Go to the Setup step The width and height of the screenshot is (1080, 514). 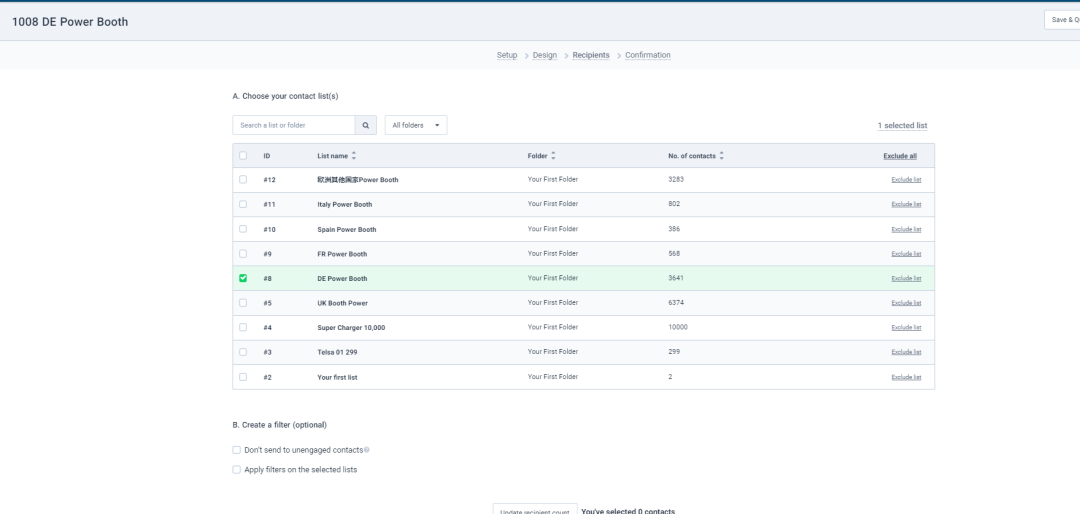[507, 55]
